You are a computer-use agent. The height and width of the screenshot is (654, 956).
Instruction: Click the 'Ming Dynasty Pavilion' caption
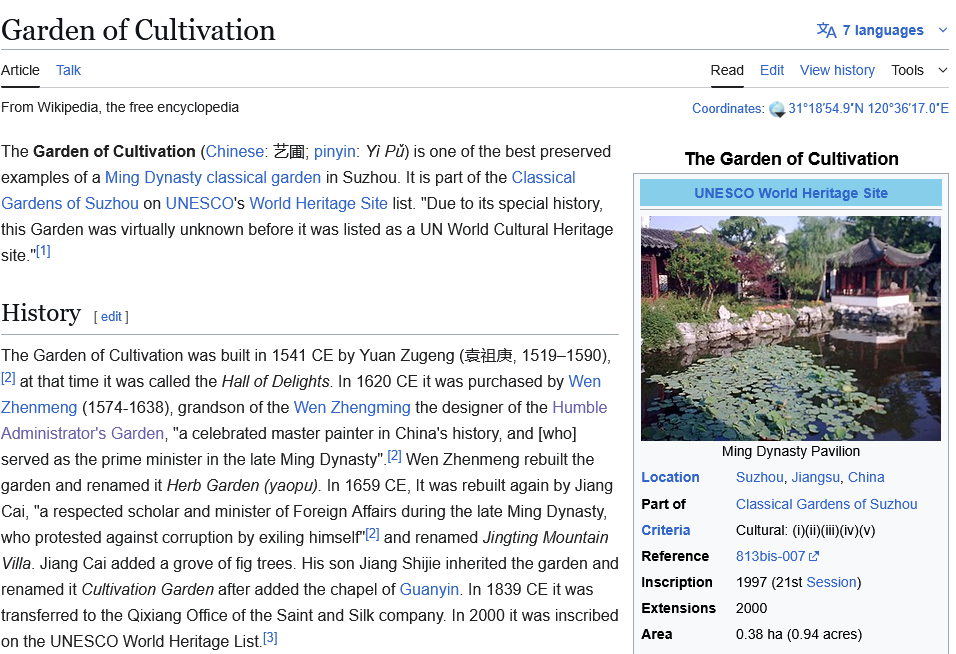click(791, 451)
